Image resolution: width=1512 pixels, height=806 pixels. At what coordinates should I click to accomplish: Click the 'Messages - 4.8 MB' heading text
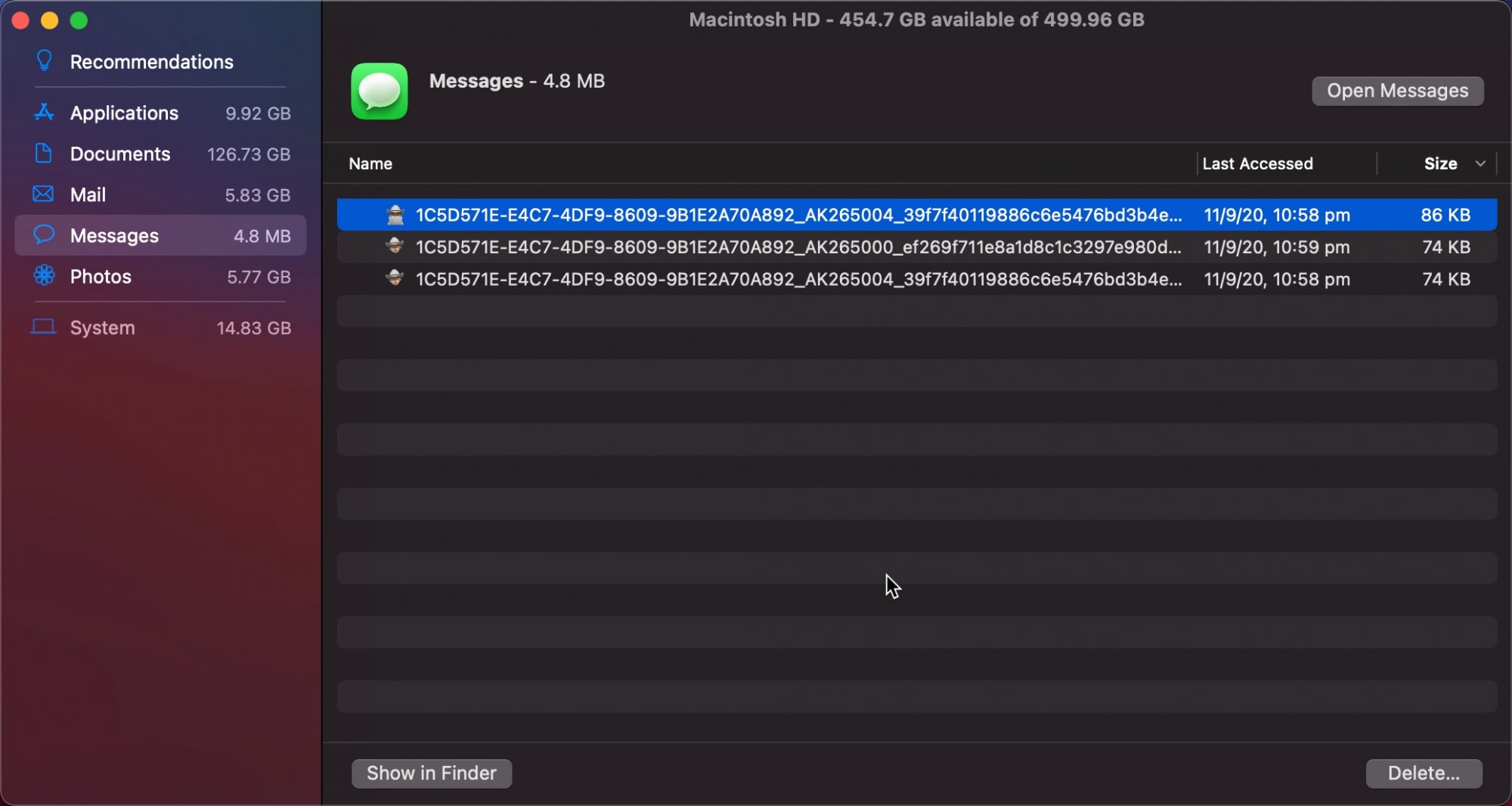pos(517,81)
